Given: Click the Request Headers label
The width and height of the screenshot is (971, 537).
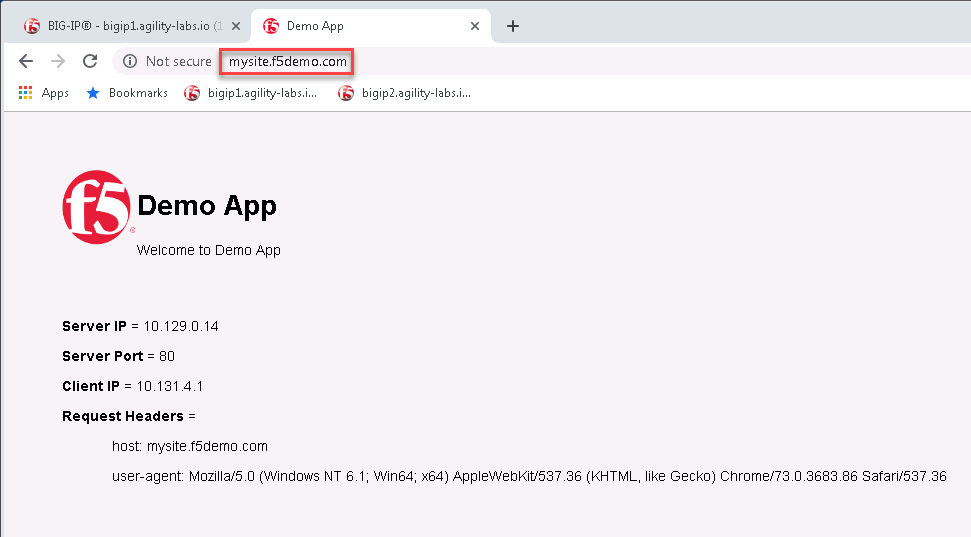Looking at the screenshot, I should click(123, 416).
